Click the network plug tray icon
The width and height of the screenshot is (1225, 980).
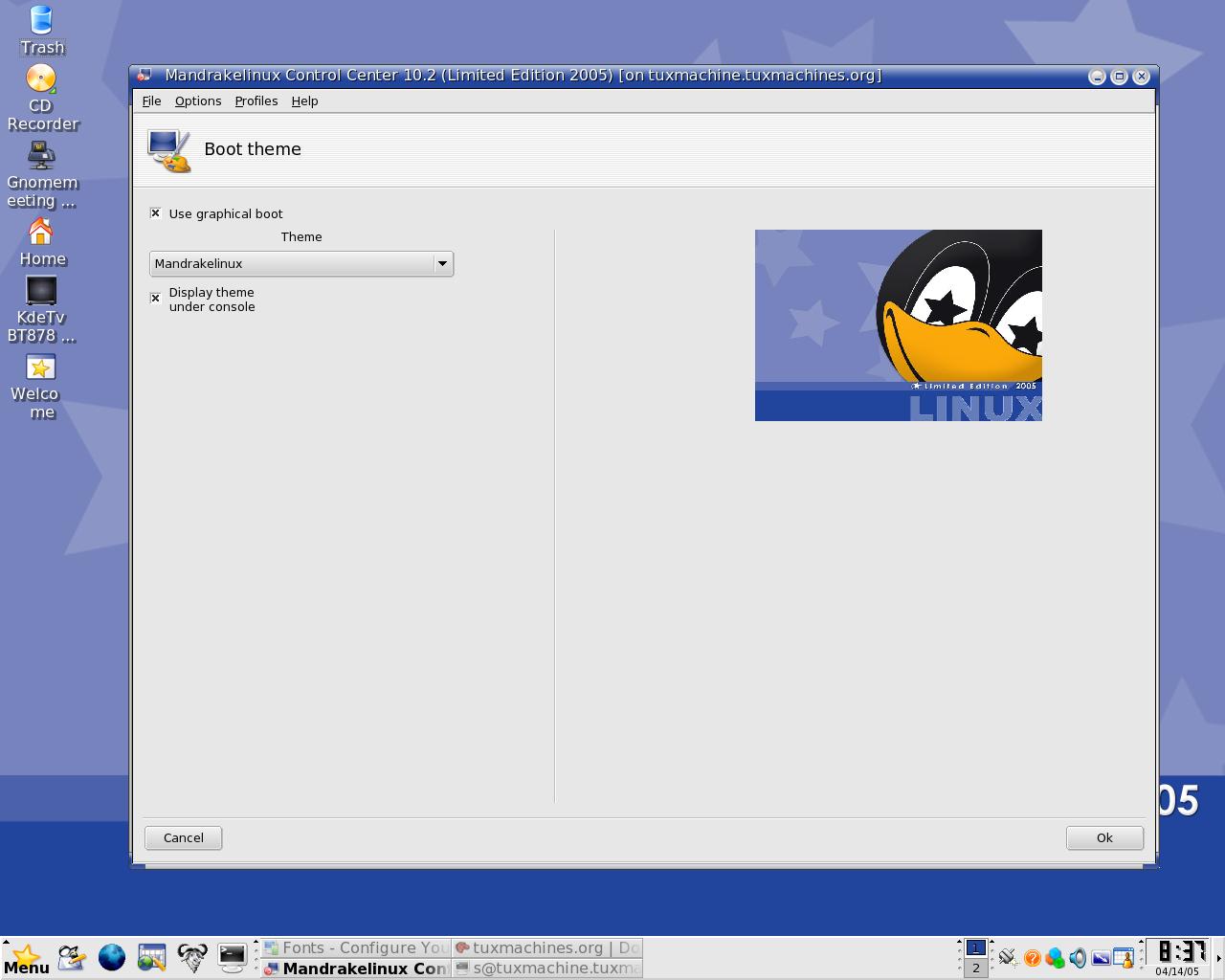click(1007, 957)
